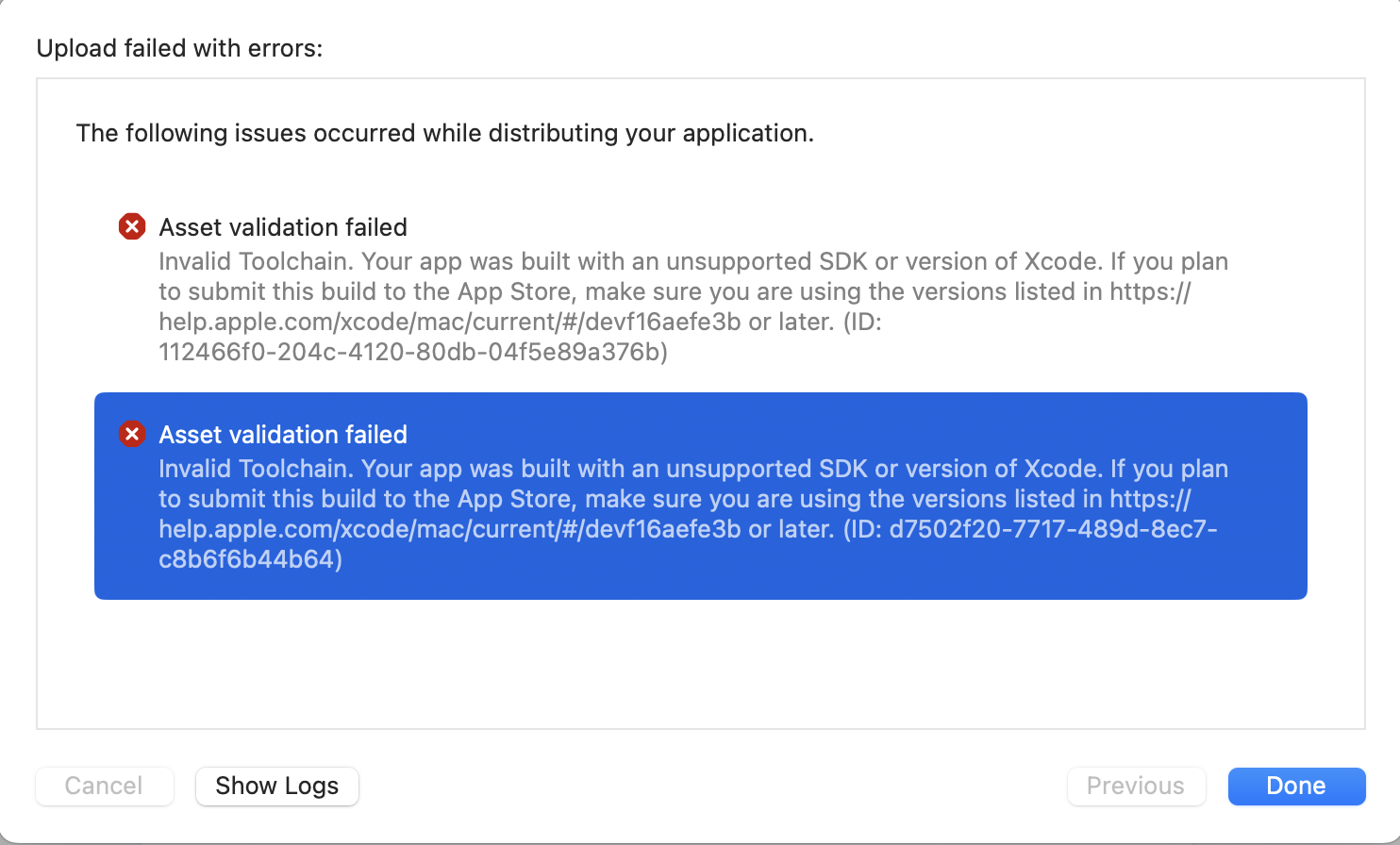Viewport: 1400px width, 845px height.
Task: Click the Done button
Action: (x=1296, y=786)
